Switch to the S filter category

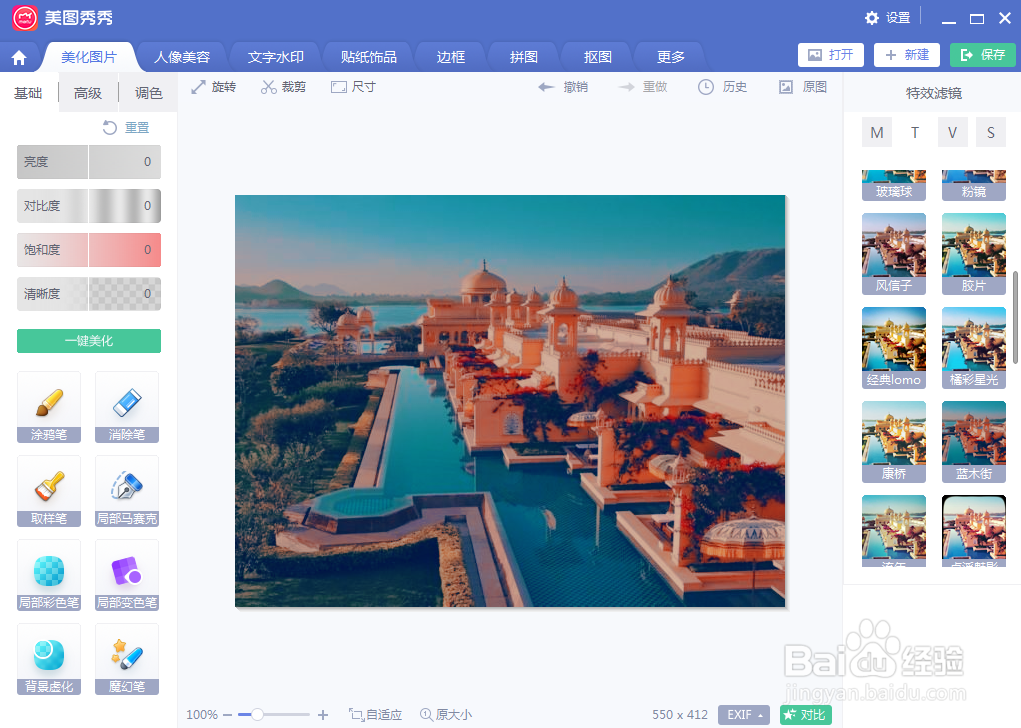tap(990, 131)
